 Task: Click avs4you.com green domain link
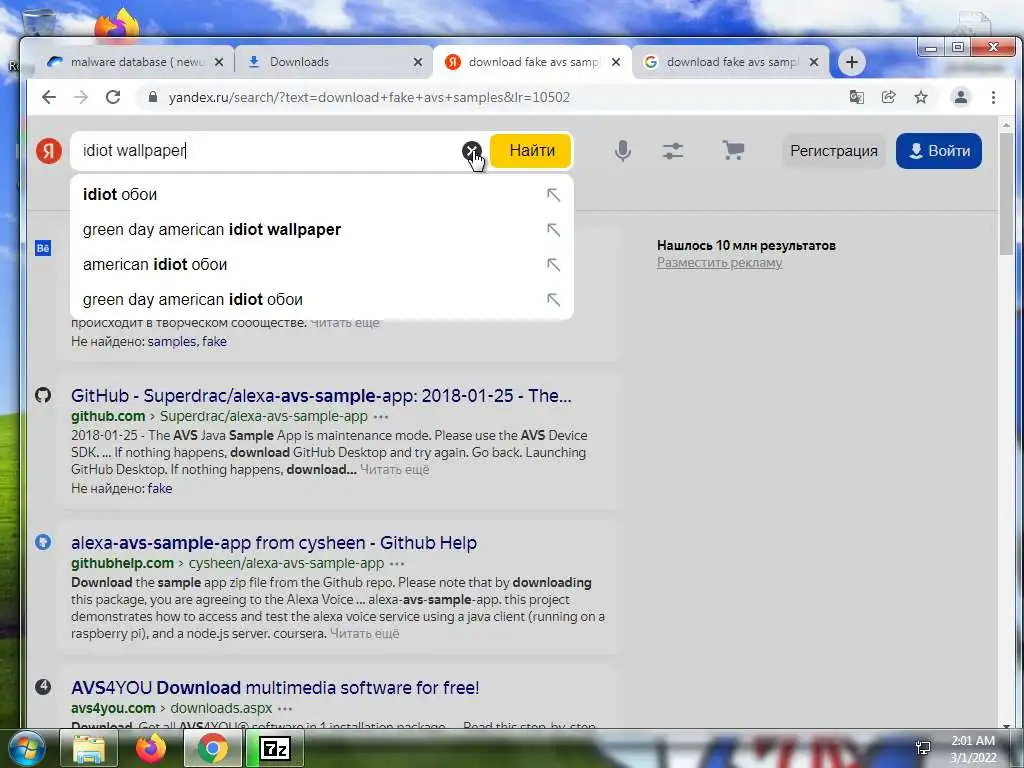coord(113,708)
